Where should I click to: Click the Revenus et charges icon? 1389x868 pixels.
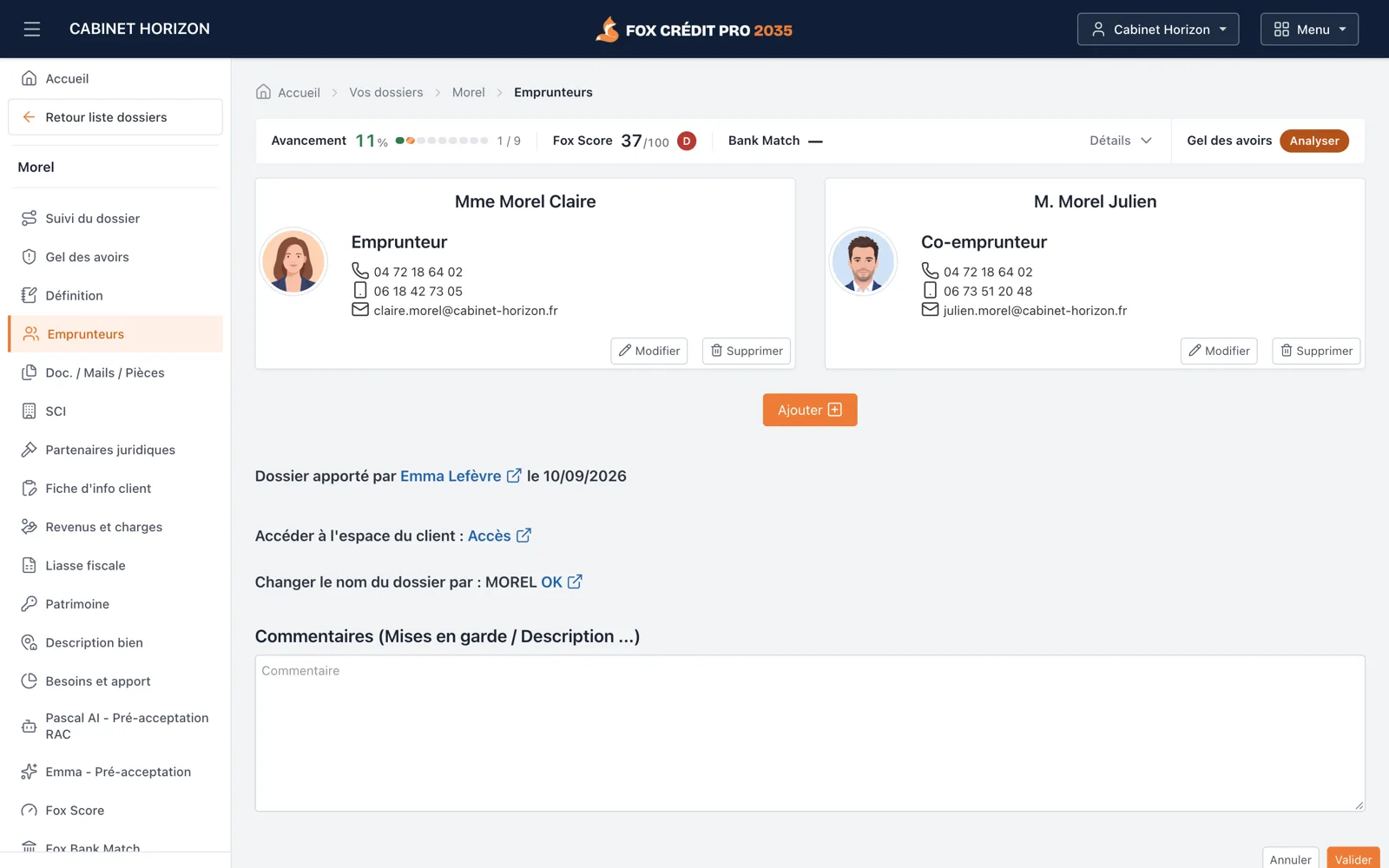pos(29,527)
